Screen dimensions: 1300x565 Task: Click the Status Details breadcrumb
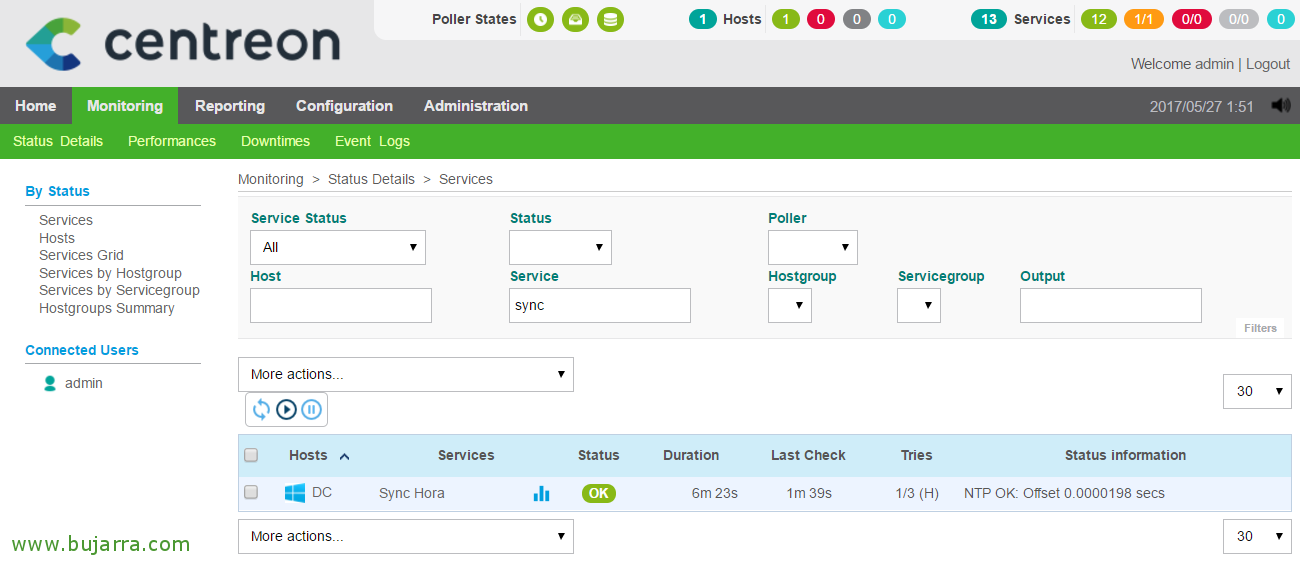pyautogui.click(x=371, y=179)
